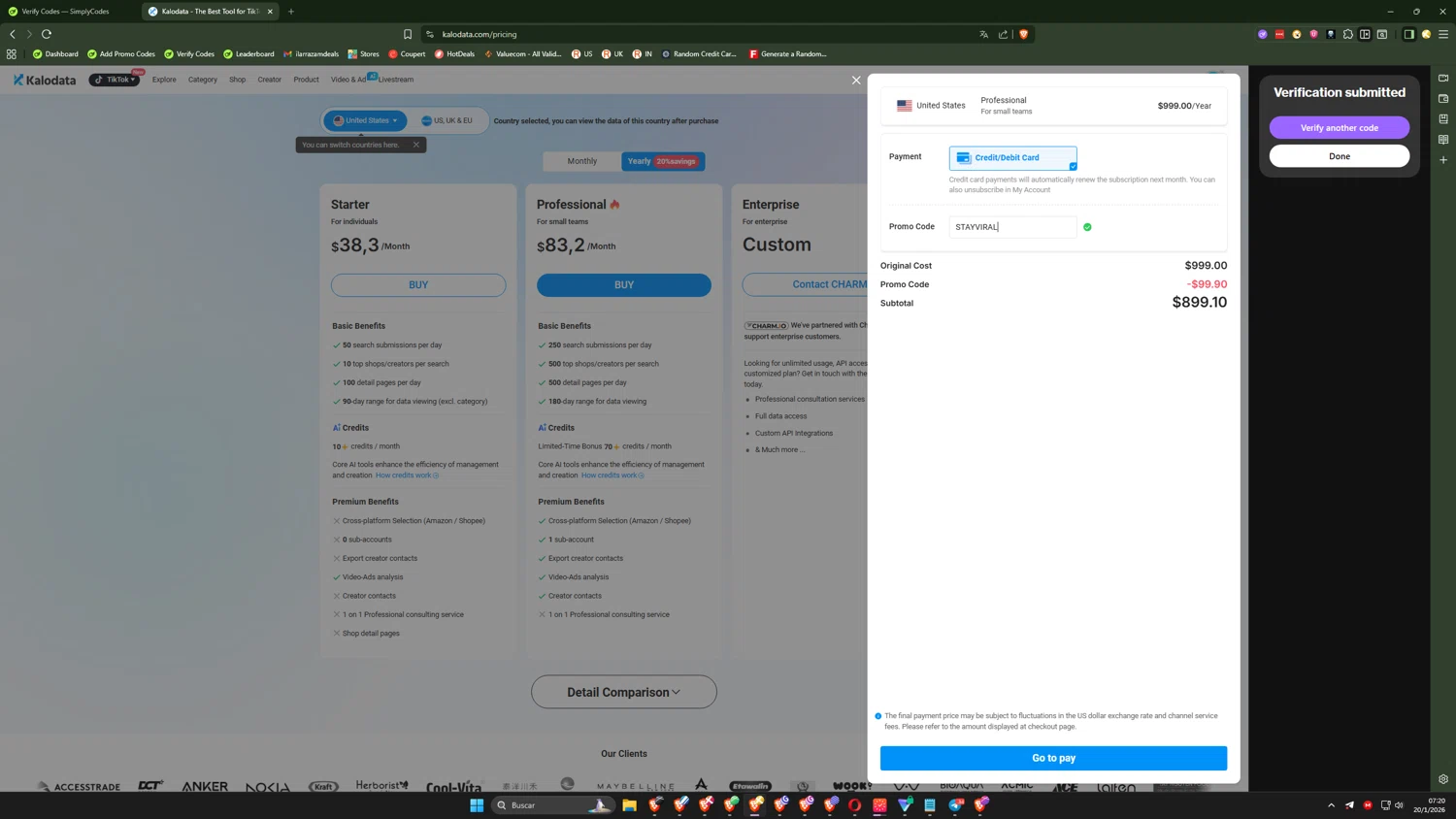Open the Creator menu
Screen dimensions: 1456x819
[270, 80]
